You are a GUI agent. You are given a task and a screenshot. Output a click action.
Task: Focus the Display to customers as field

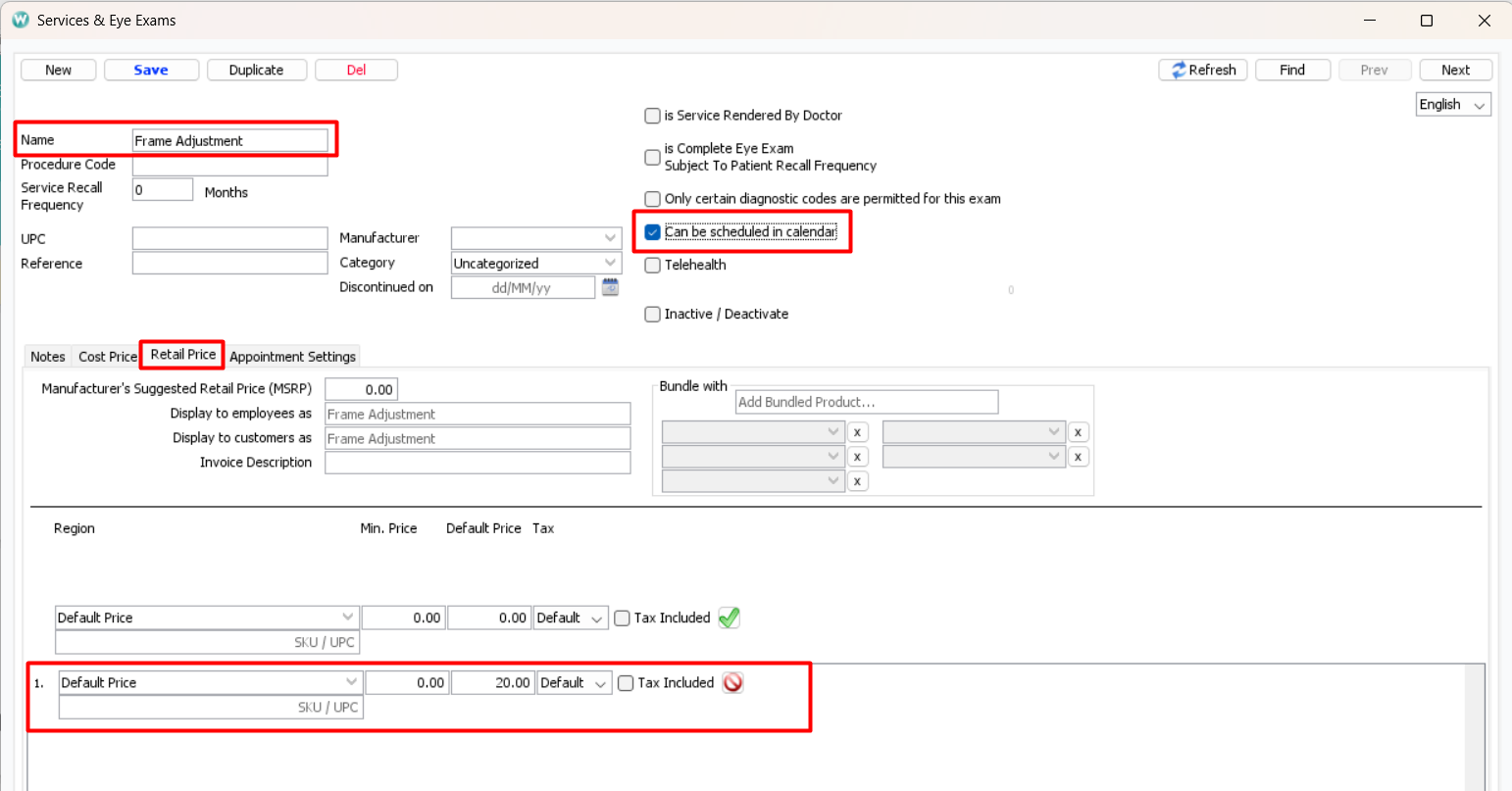tap(478, 438)
